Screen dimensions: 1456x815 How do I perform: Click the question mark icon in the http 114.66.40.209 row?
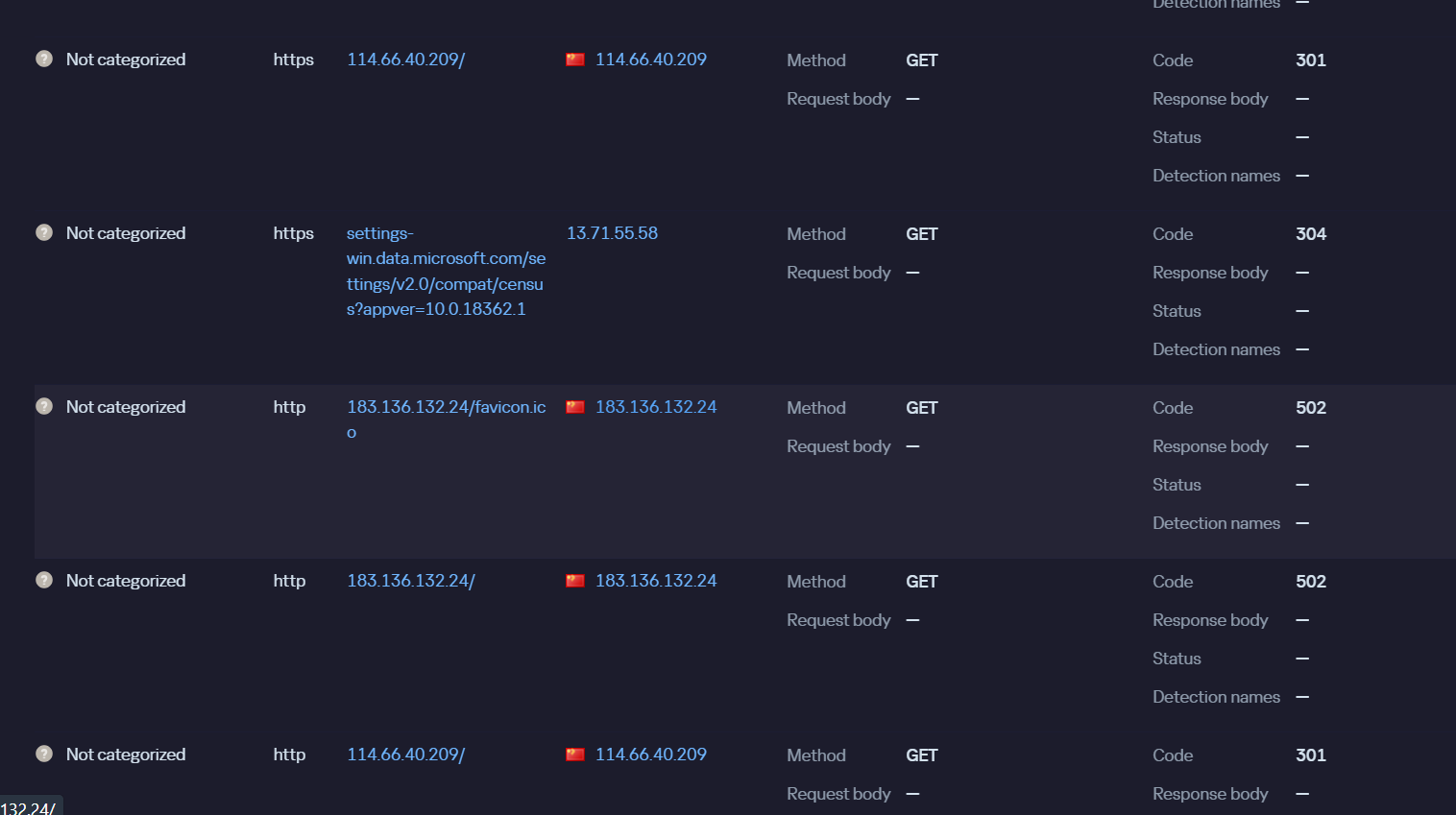[44, 754]
